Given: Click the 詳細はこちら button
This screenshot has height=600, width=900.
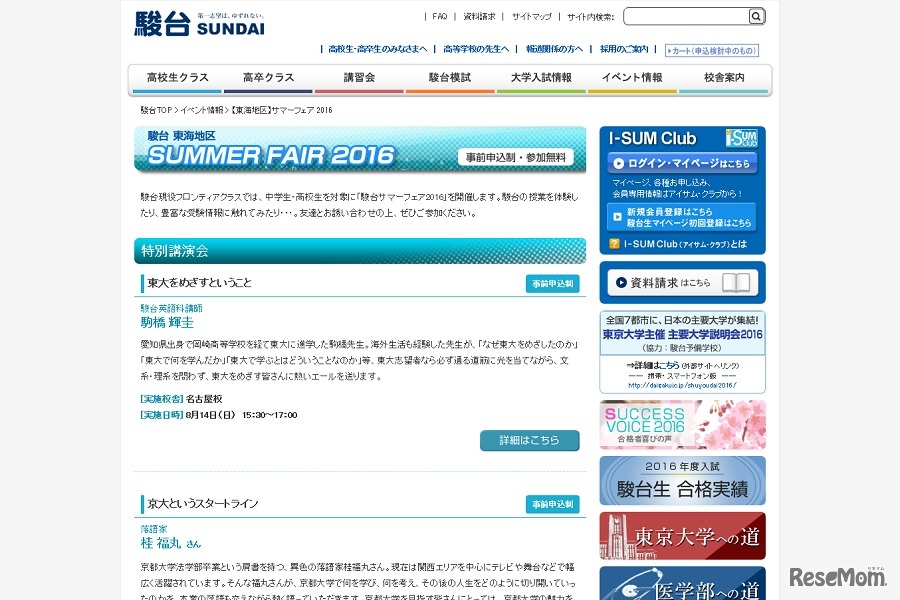Looking at the screenshot, I should coord(530,440).
